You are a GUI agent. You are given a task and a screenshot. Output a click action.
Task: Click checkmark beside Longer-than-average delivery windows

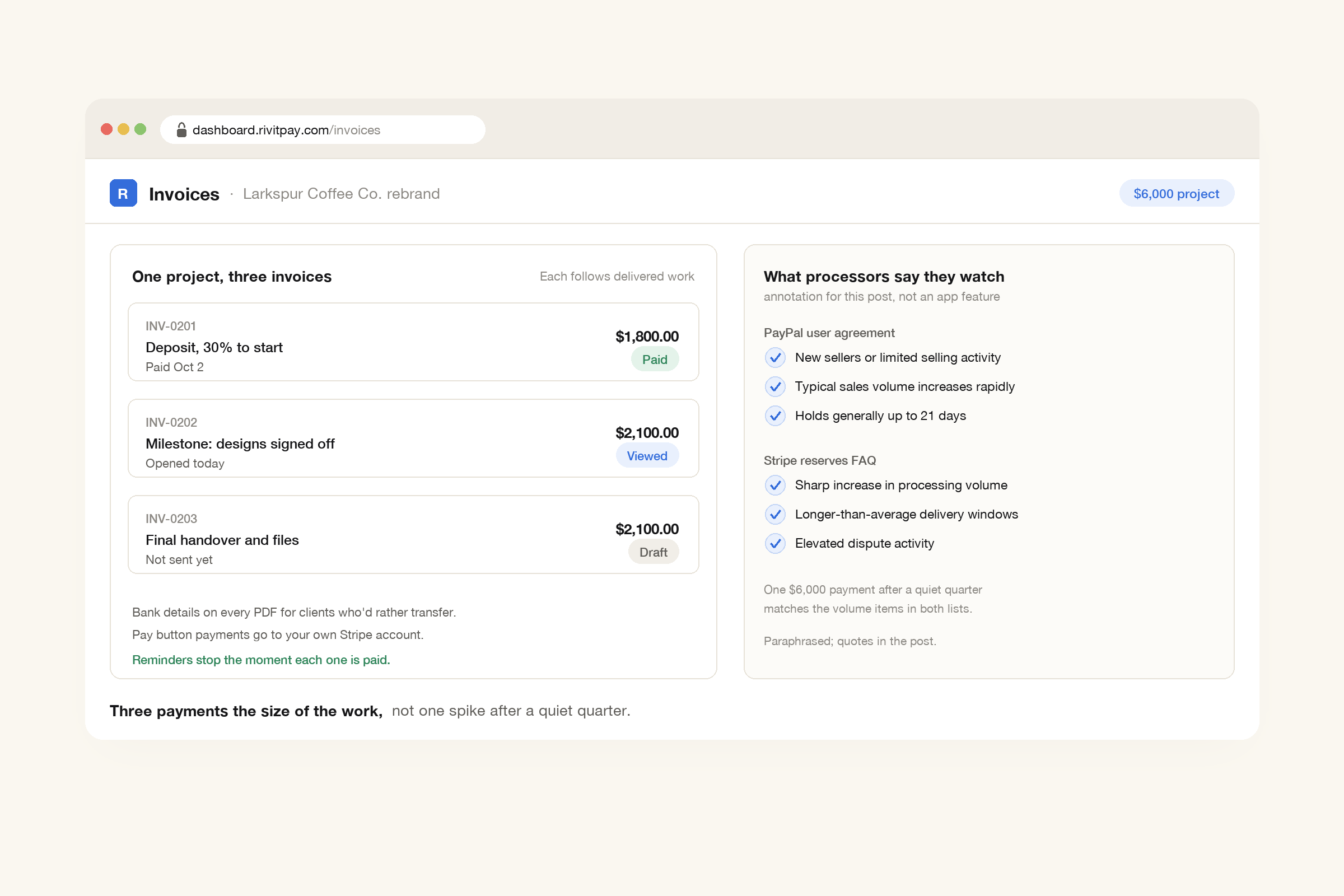775,514
